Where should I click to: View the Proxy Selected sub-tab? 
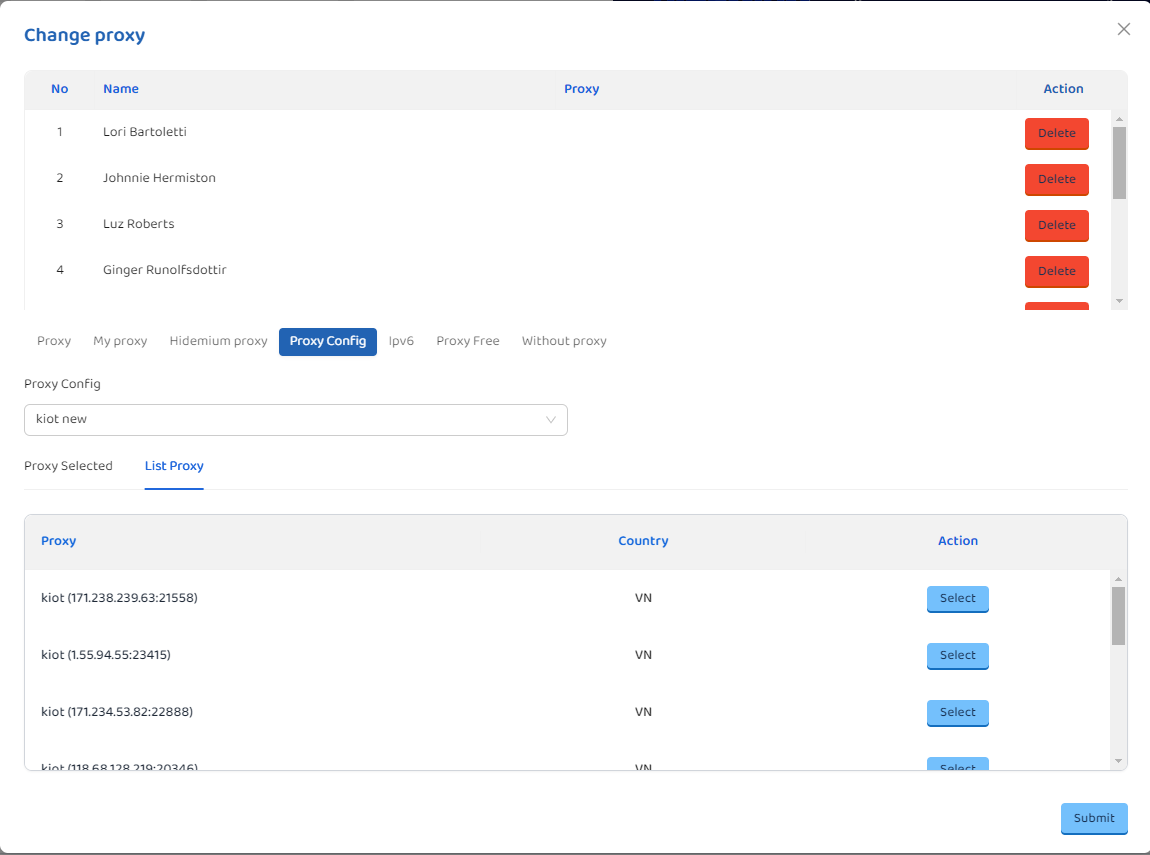point(68,466)
